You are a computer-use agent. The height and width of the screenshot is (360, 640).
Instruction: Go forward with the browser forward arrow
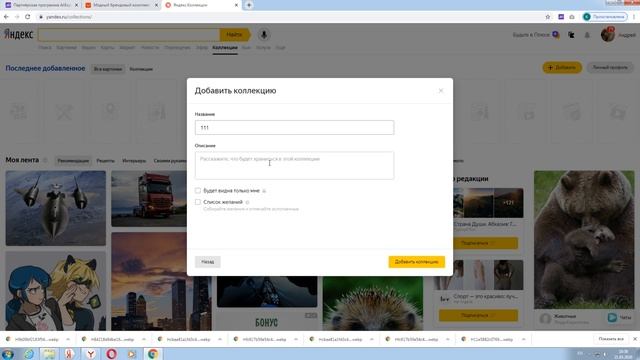17,17
